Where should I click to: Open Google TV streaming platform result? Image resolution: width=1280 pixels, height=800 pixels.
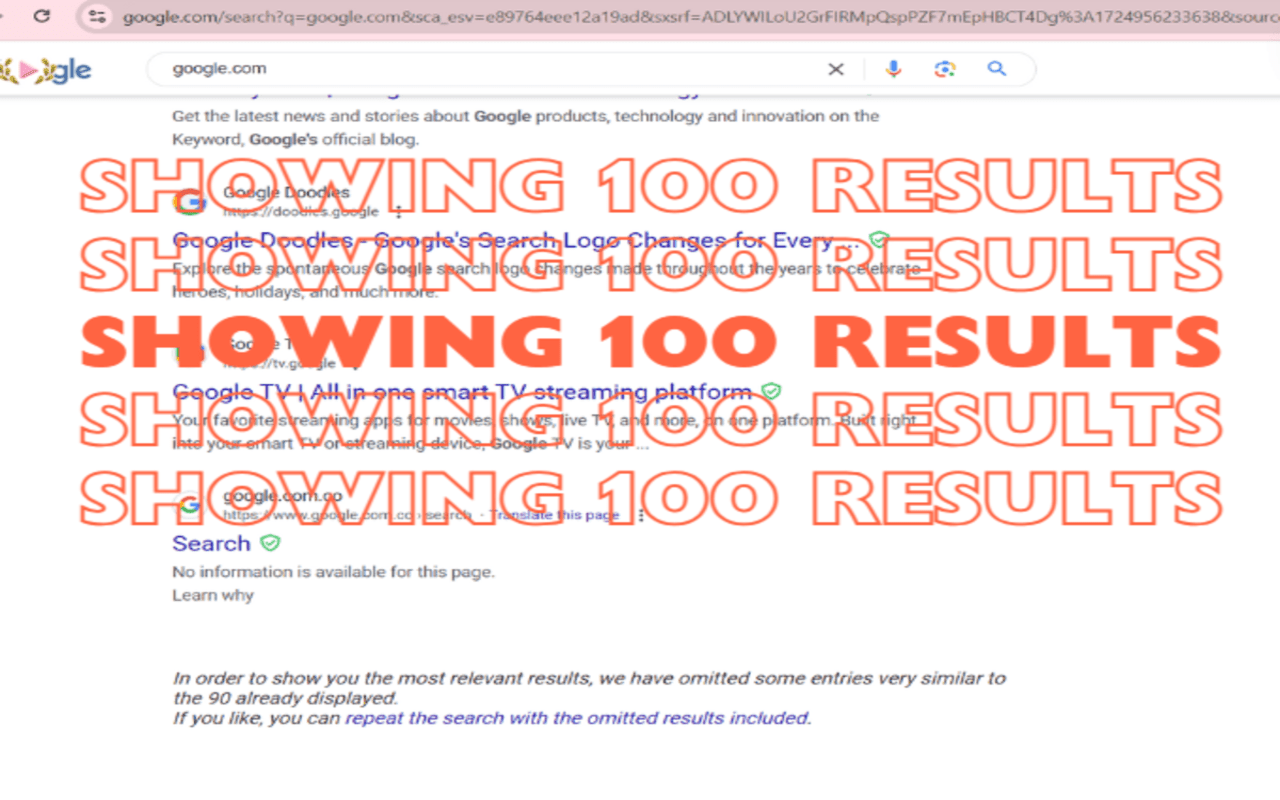pyautogui.click(x=462, y=392)
